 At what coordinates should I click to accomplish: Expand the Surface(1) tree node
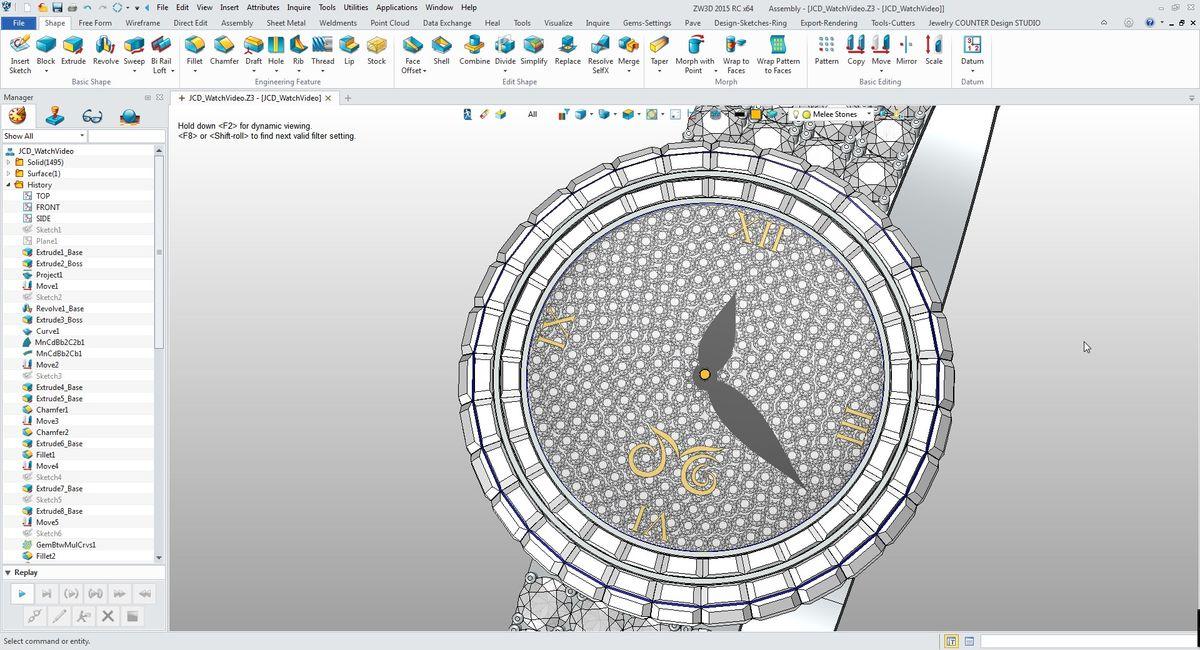(x=8, y=173)
